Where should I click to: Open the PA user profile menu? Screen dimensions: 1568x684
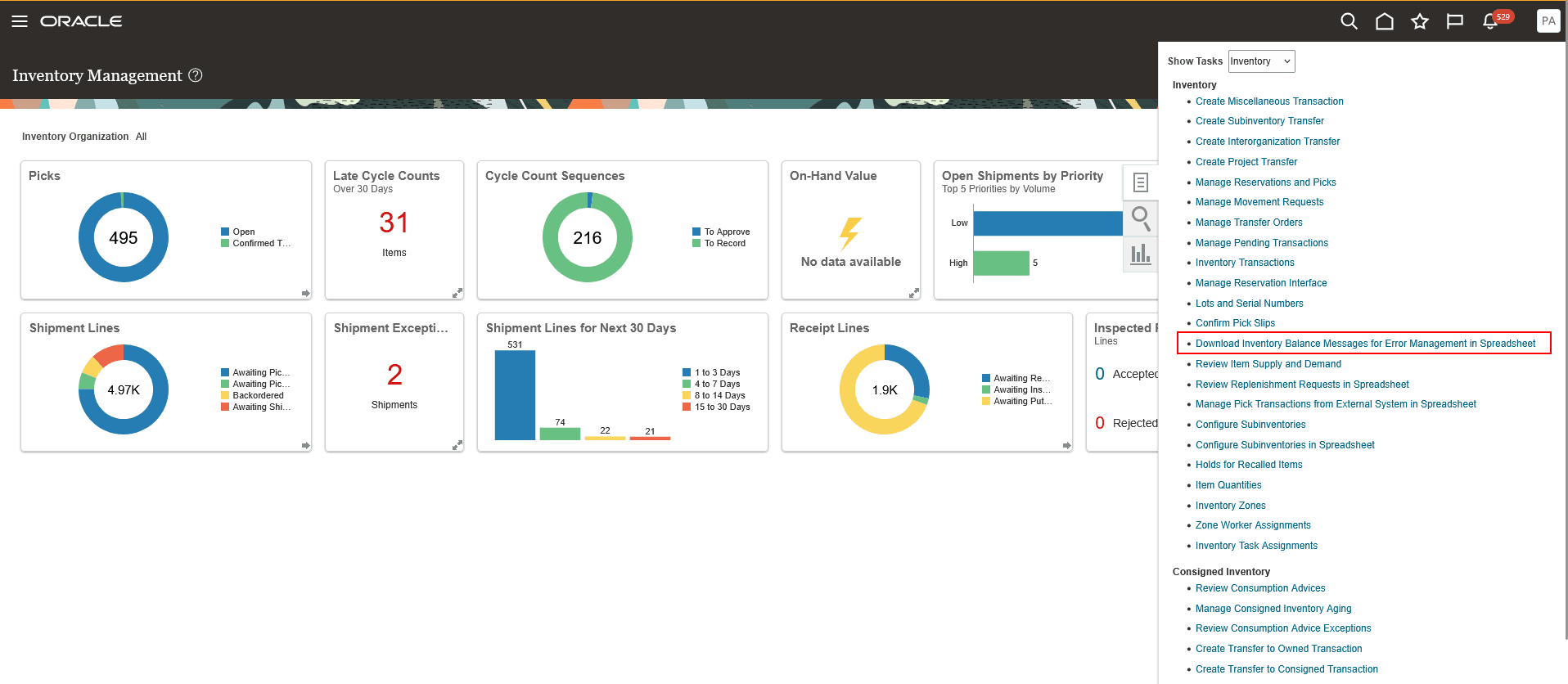1548,21
